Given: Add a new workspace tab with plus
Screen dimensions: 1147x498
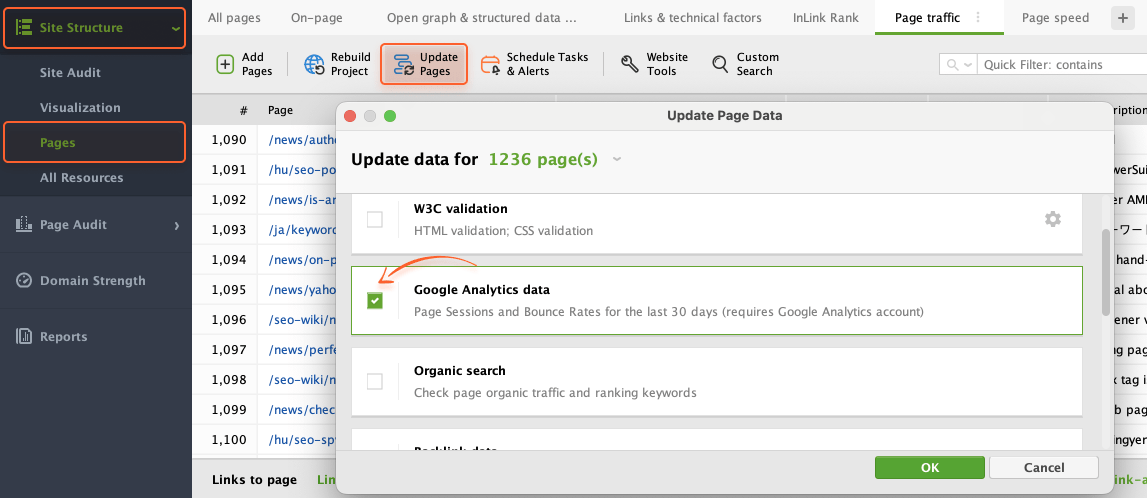Looking at the screenshot, I should (x=1122, y=18).
